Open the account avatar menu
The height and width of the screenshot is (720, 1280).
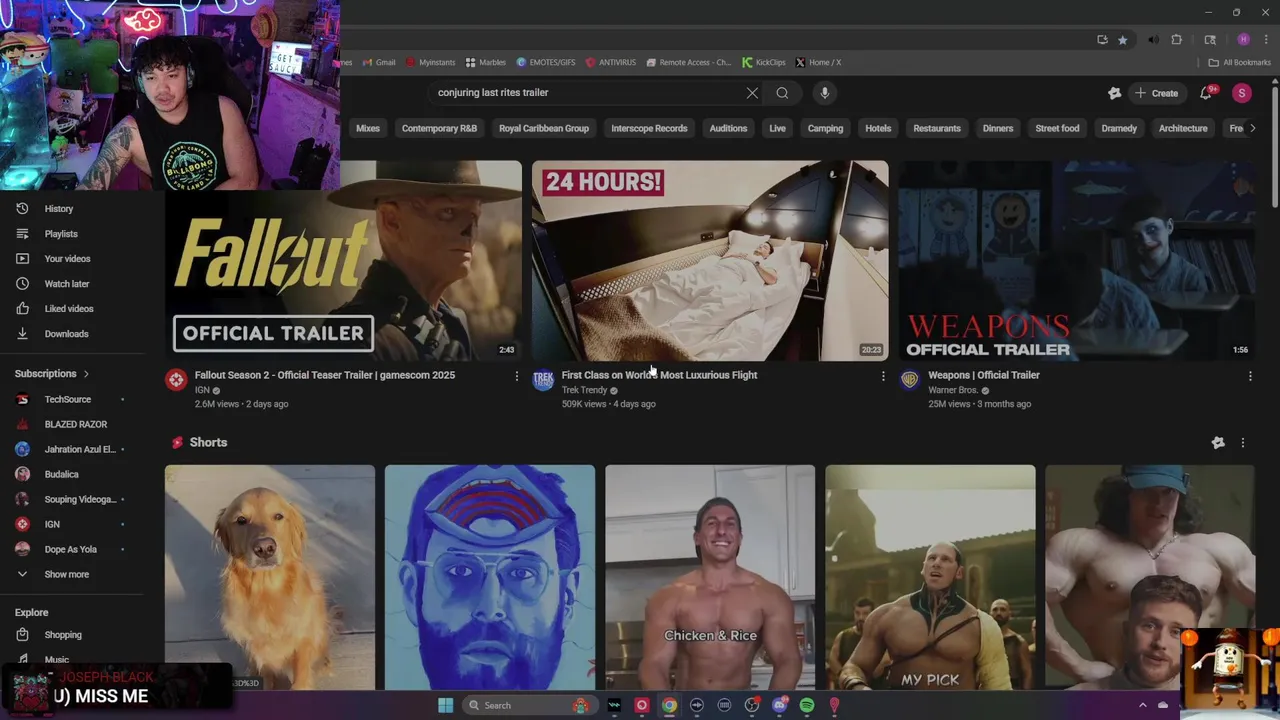point(1241,93)
